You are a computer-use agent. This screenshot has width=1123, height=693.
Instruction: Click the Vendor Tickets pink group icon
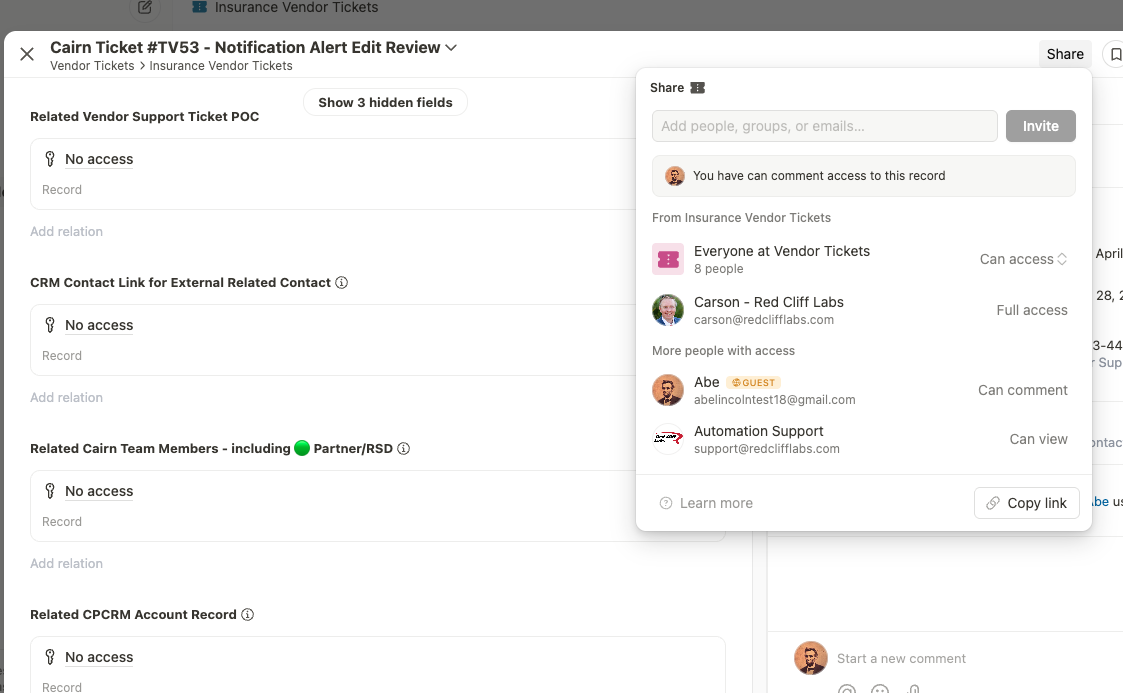pyautogui.click(x=667, y=259)
